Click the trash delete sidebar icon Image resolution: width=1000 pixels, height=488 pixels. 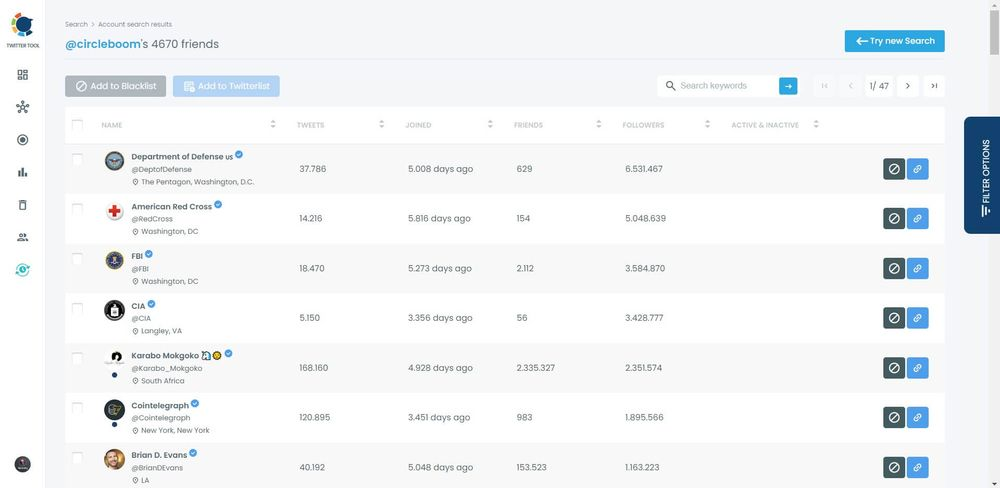coord(22,205)
